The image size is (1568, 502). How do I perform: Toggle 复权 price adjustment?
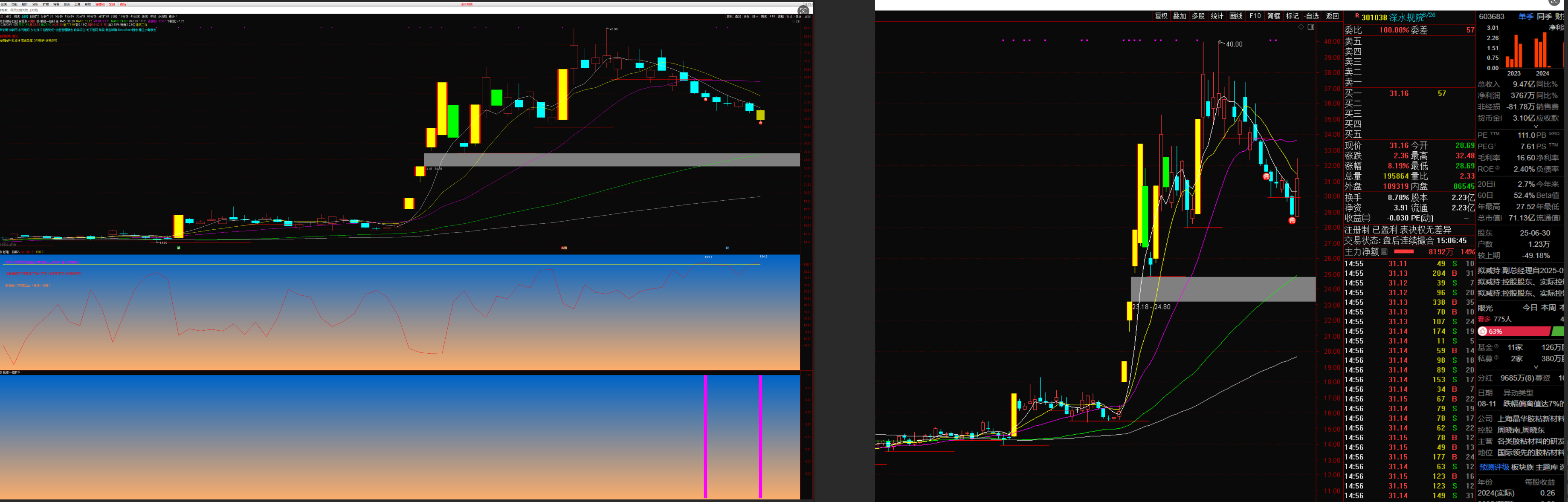click(x=1161, y=17)
